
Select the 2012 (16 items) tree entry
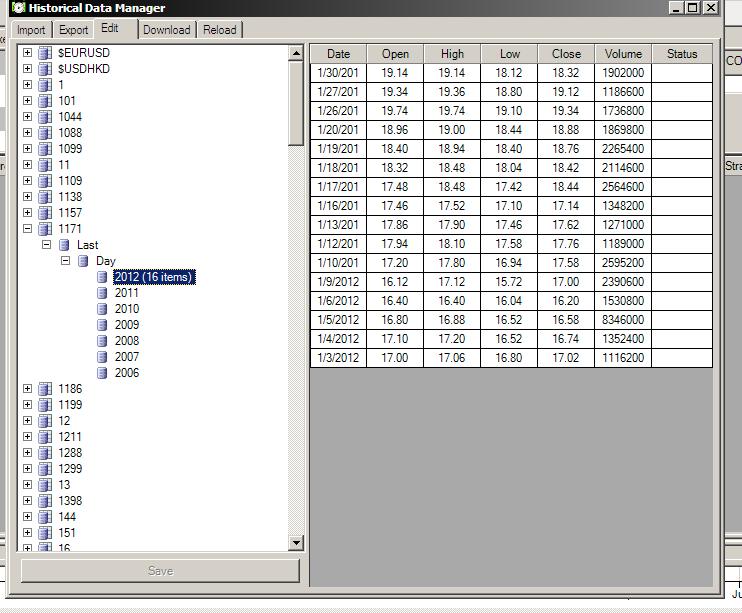154,277
